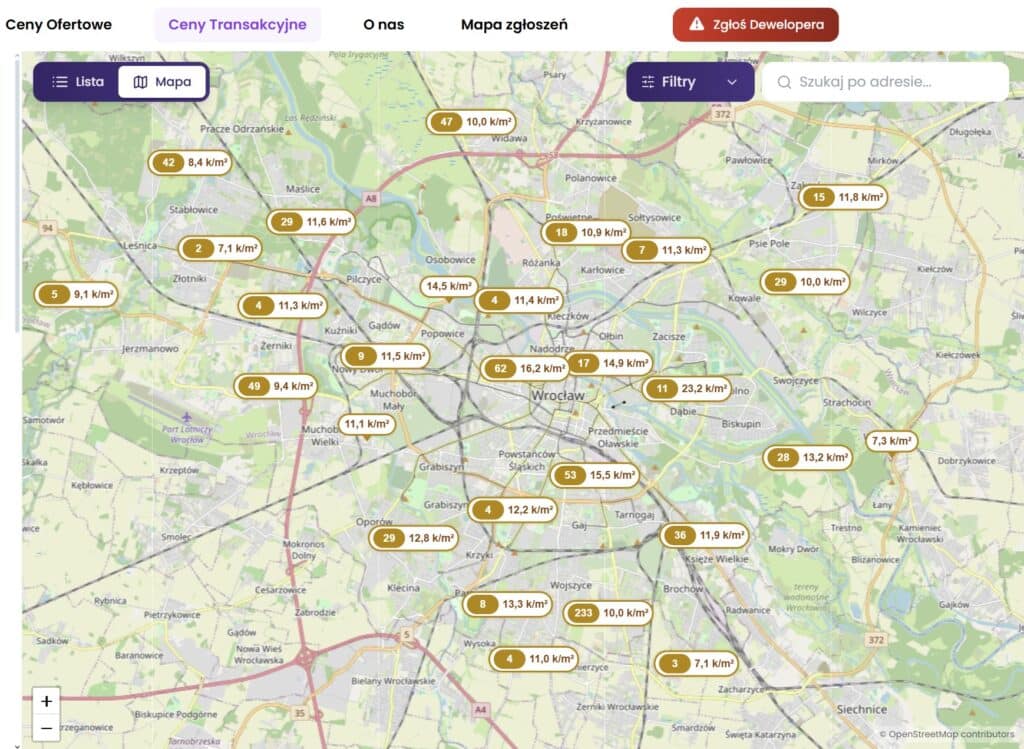Image resolution: width=1024 pixels, height=749 pixels.
Task: Open the Ceny Ofertowe tab
Action: click(x=59, y=24)
